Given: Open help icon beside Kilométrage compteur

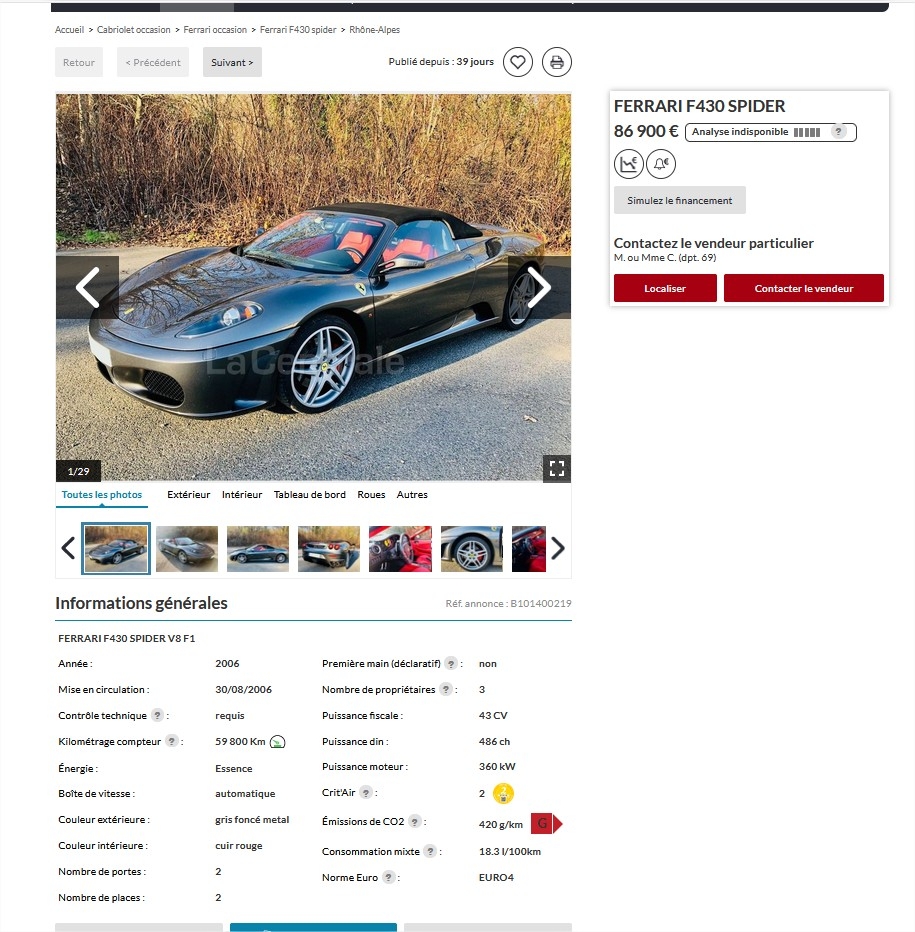Looking at the screenshot, I should [172, 741].
